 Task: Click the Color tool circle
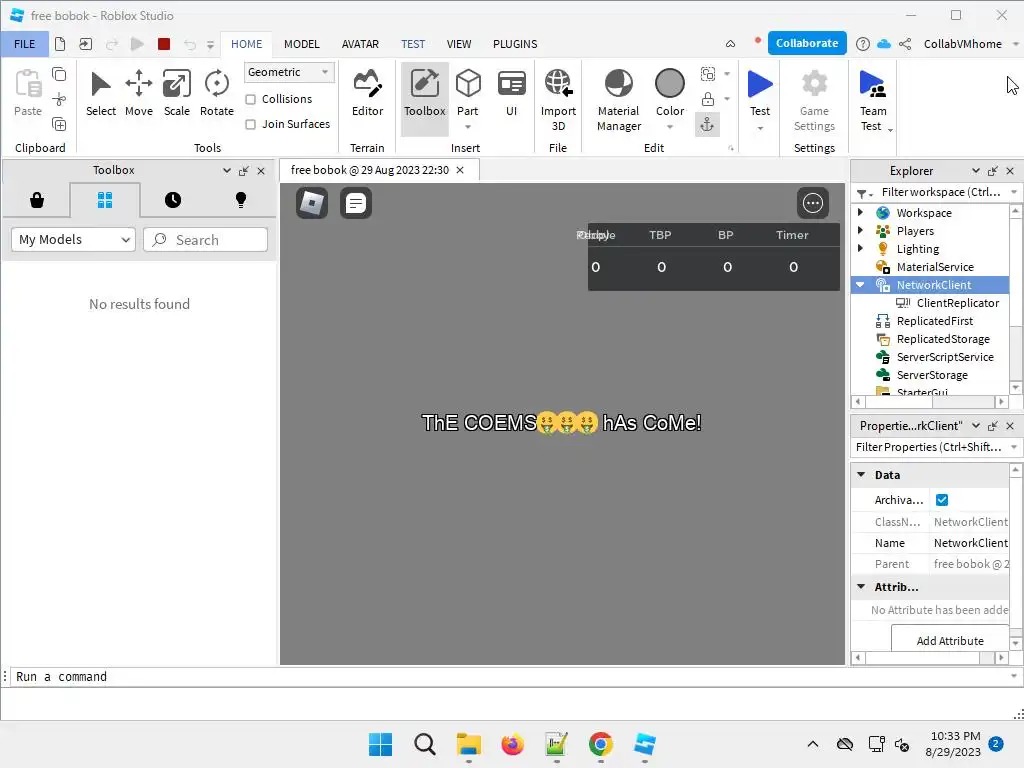click(x=669, y=84)
